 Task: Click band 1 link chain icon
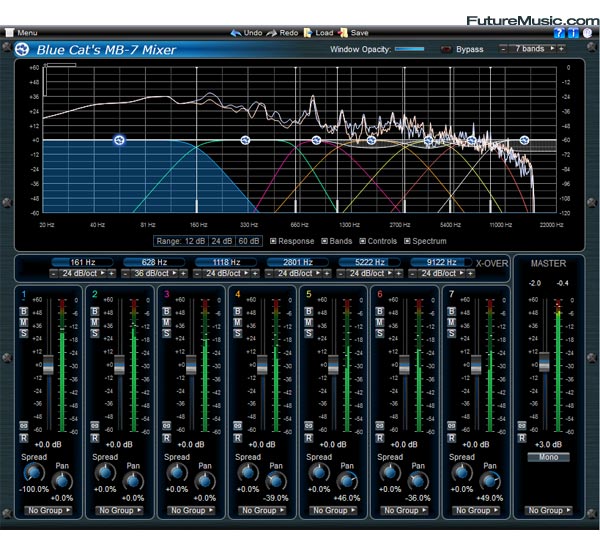coord(24,426)
